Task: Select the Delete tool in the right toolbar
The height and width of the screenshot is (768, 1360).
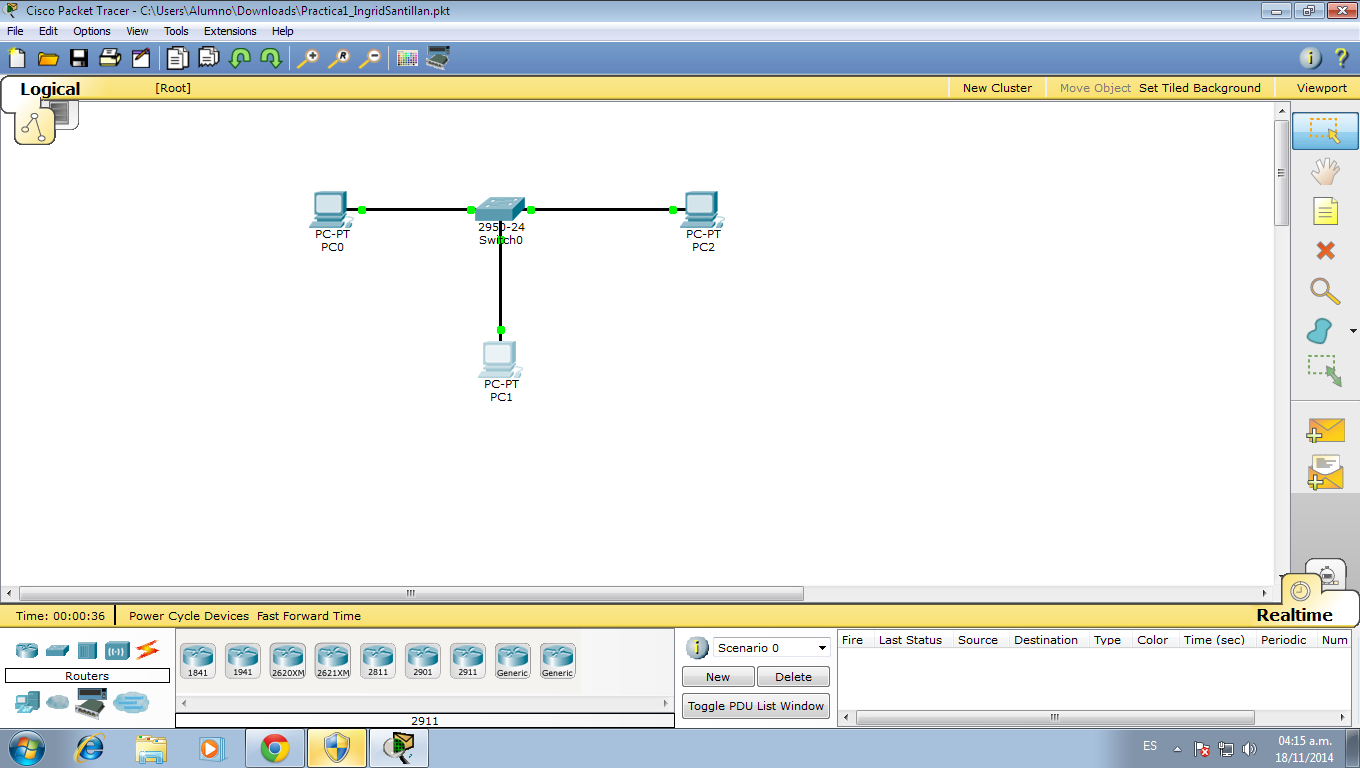Action: tap(1324, 251)
